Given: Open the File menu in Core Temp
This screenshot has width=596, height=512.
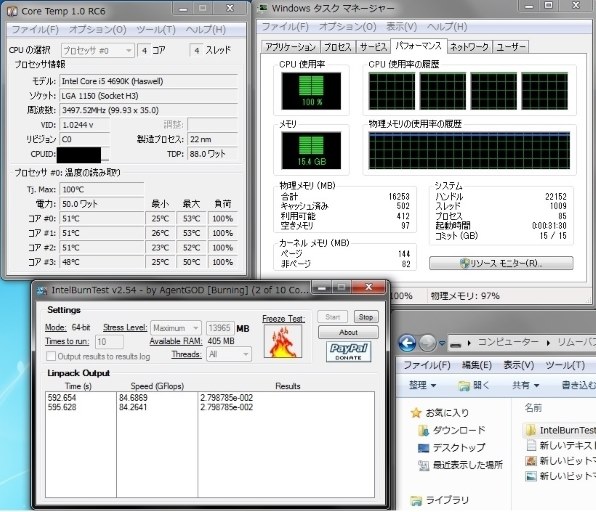Looking at the screenshot, I should pos(35,30).
